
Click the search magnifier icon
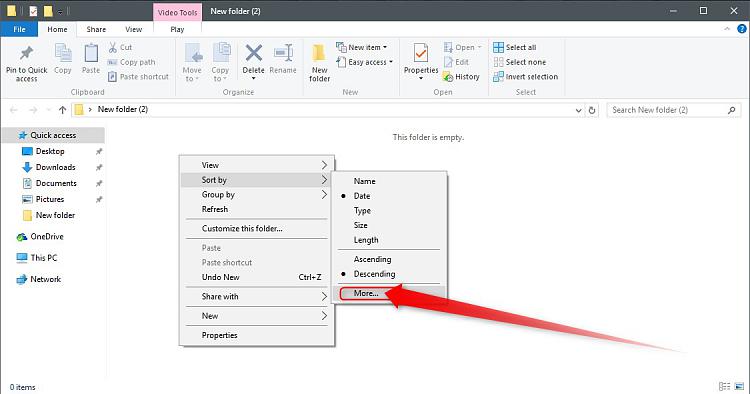tap(731, 110)
